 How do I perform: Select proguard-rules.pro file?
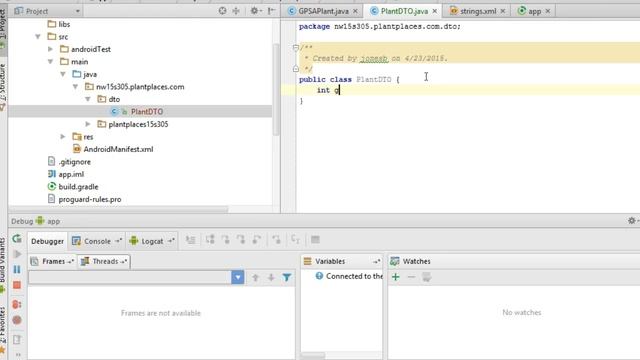[x=90, y=200]
